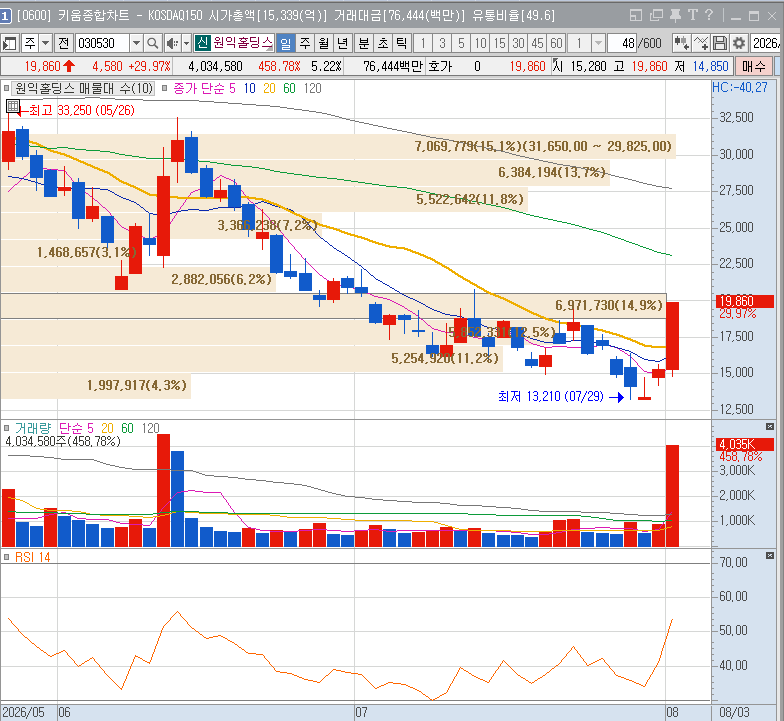Screen dimensions: 784x721
Task: Click the 최저 13,210 (07/29) low label
Action: click(x=550, y=396)
